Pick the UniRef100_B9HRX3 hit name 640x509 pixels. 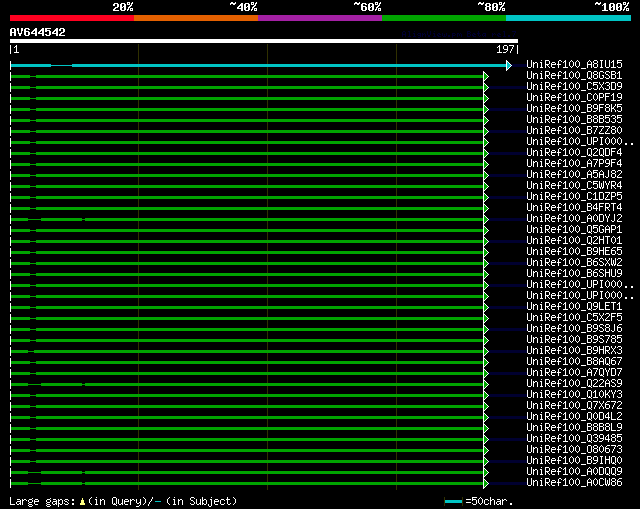coord(574,351)
